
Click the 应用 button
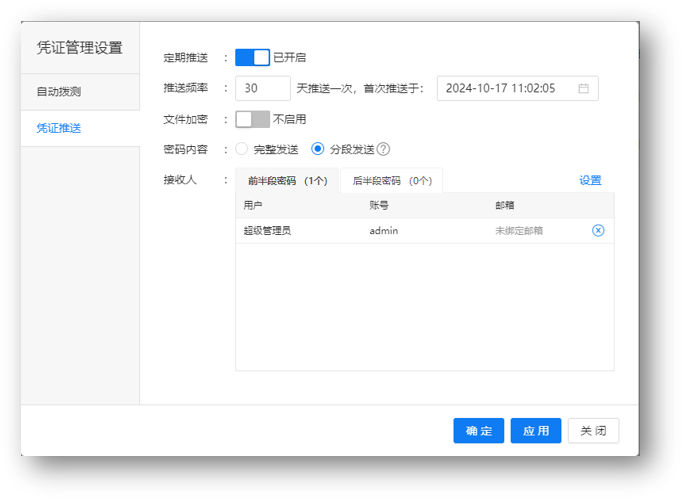536,431
